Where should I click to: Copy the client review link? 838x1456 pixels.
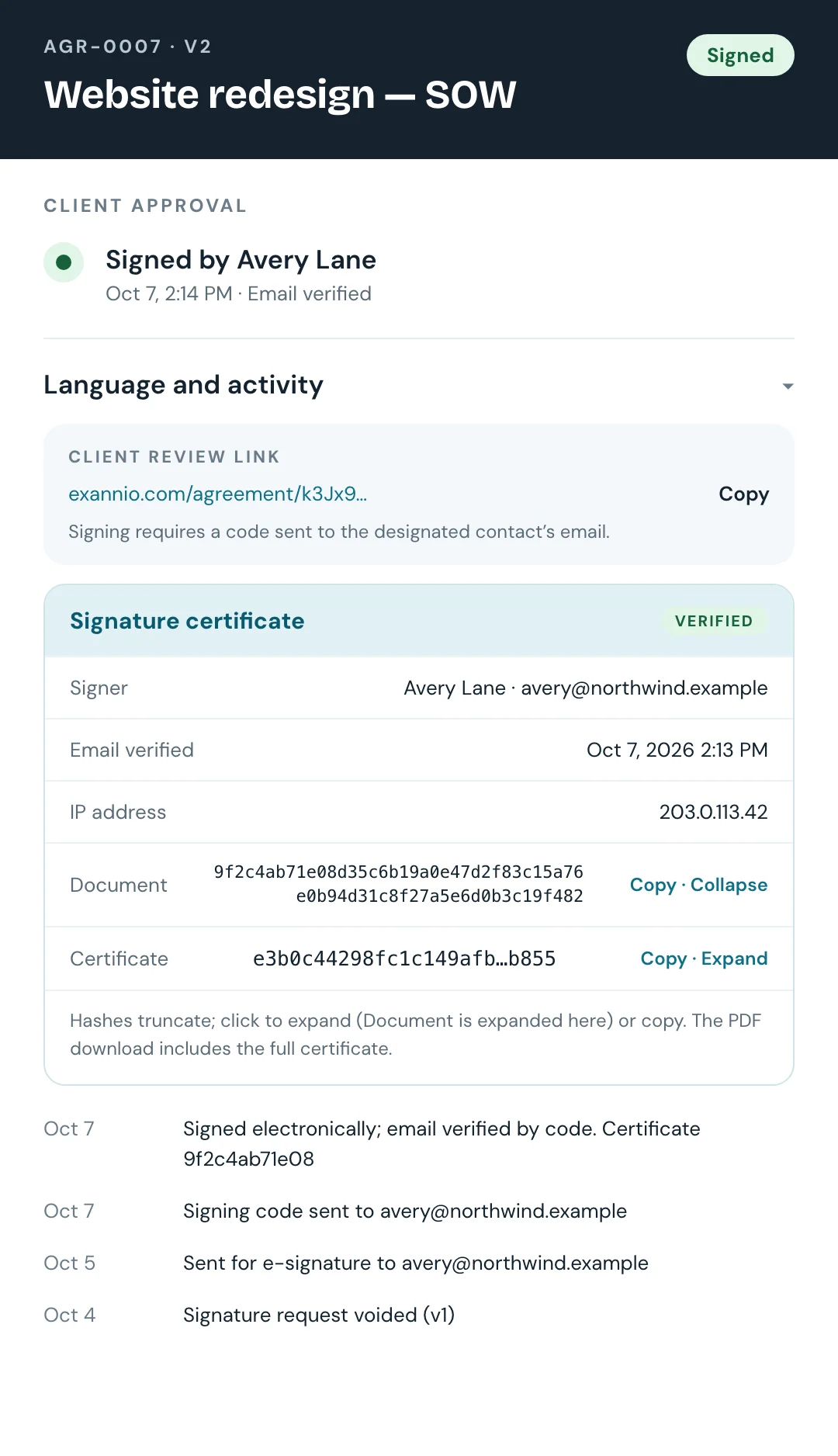pyautogui.click(x=743, y=494)
